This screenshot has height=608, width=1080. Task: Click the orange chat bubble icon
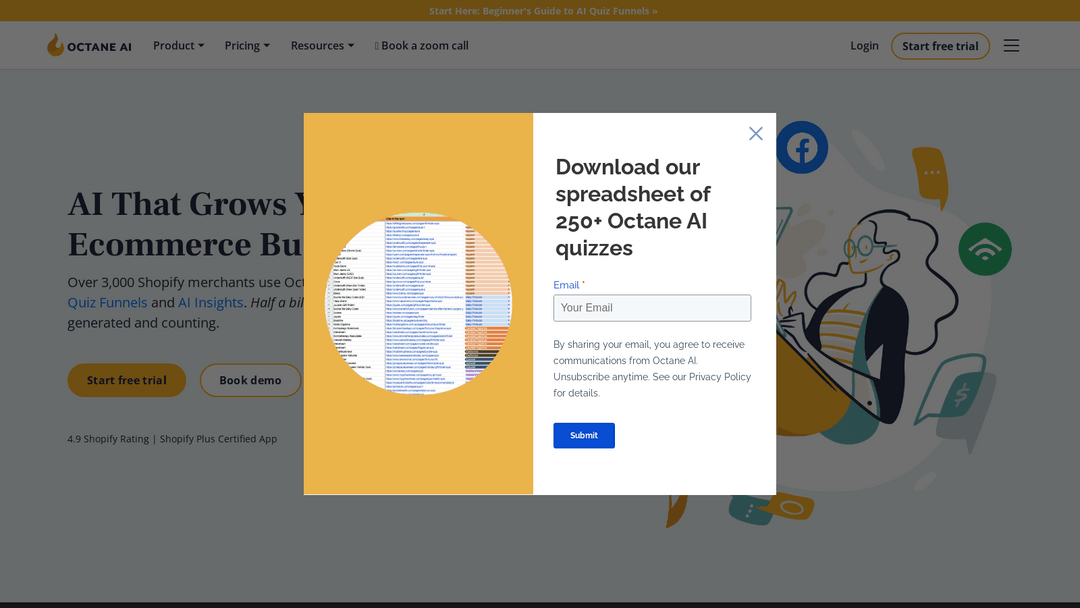[929, 174]
